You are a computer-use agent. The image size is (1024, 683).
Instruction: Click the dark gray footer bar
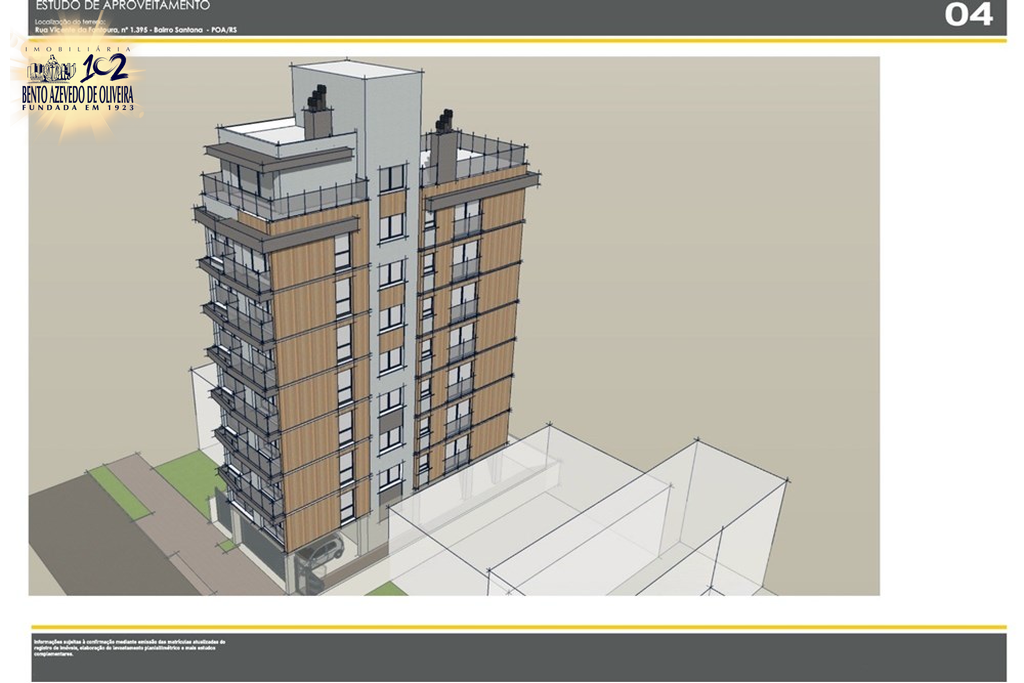[x=600, y=656]
